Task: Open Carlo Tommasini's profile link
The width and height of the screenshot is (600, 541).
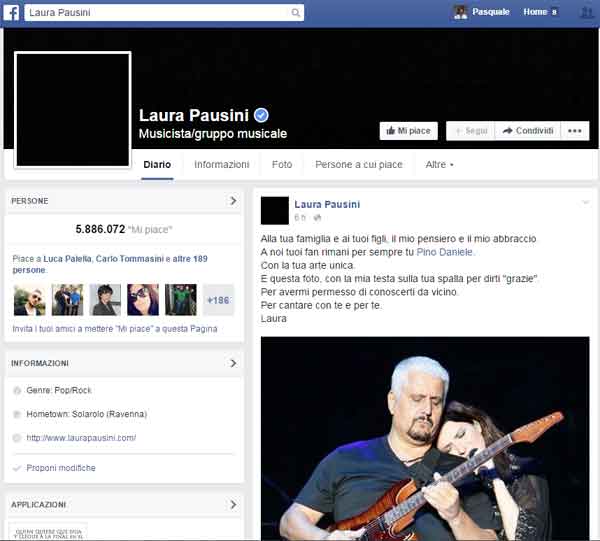Action: tap(130, 259)
